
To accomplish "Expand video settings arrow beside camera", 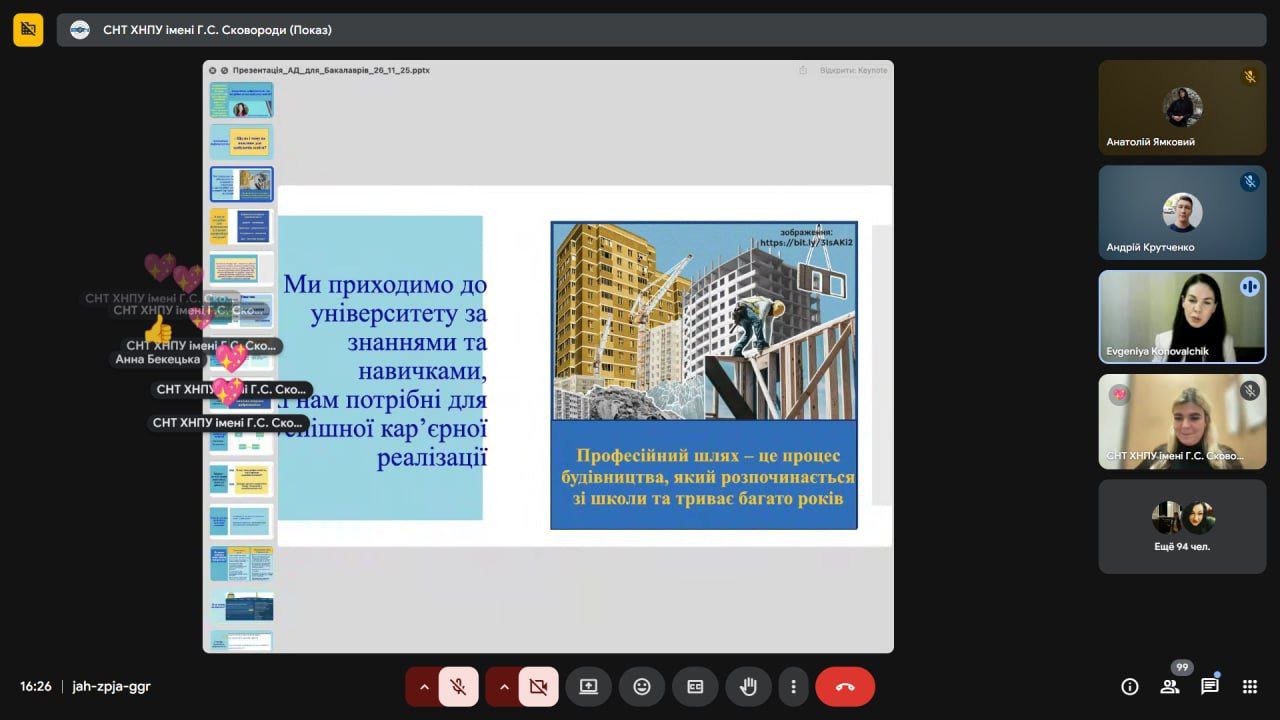I will tap(504, 687).
